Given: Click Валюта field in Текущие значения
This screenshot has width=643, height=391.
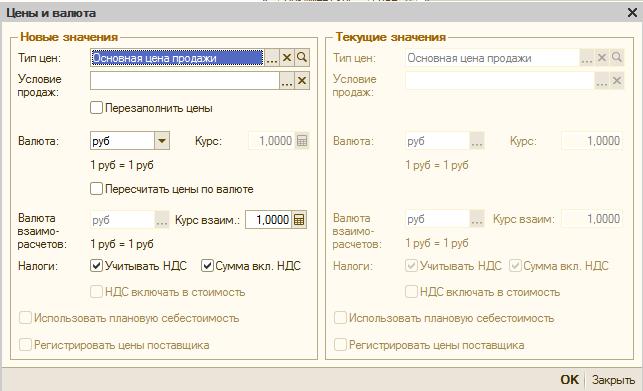Looking at the screenshot, I should tap(437, 141).
